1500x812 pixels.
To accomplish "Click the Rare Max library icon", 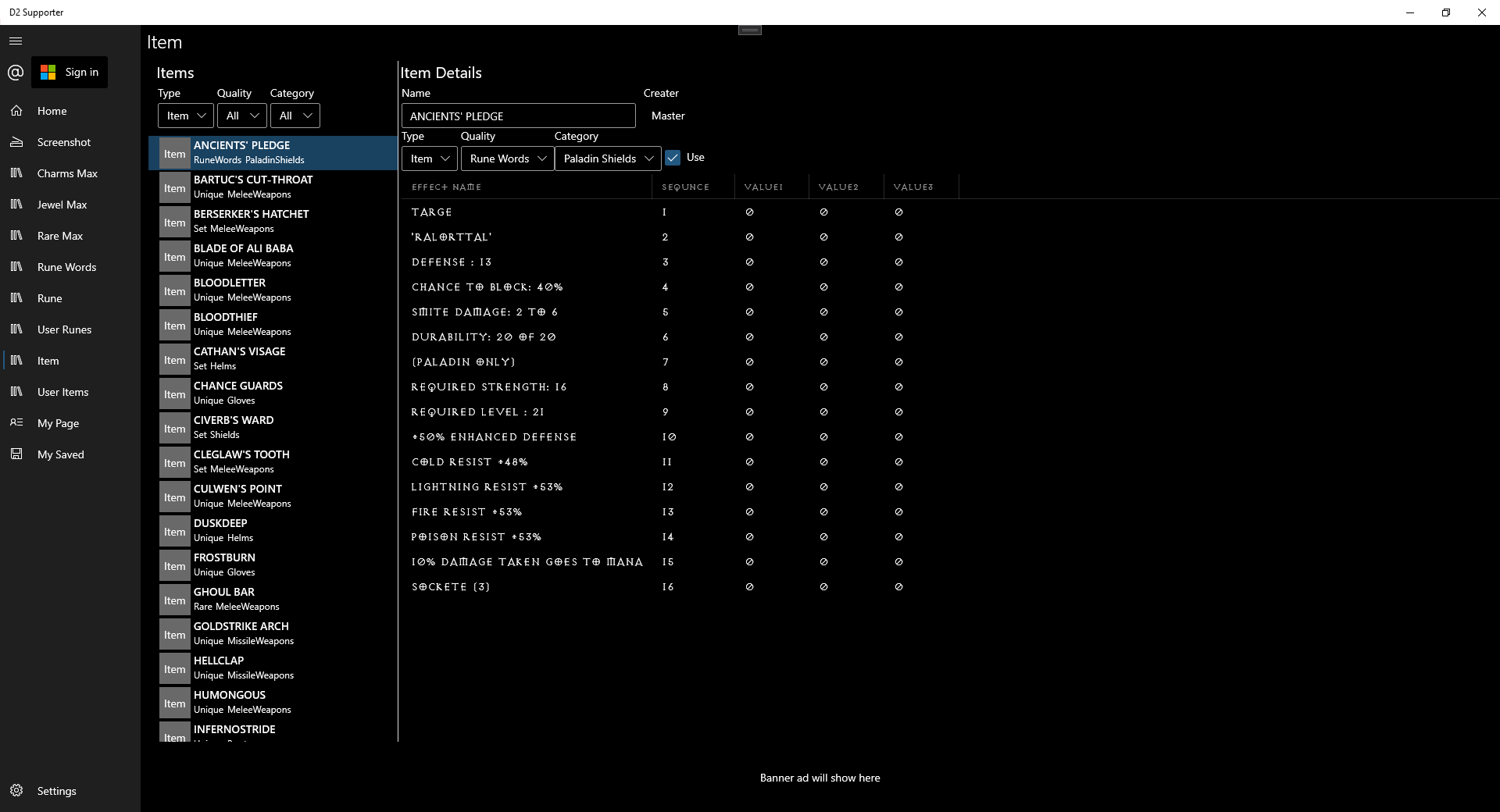I will click(16, 236).
